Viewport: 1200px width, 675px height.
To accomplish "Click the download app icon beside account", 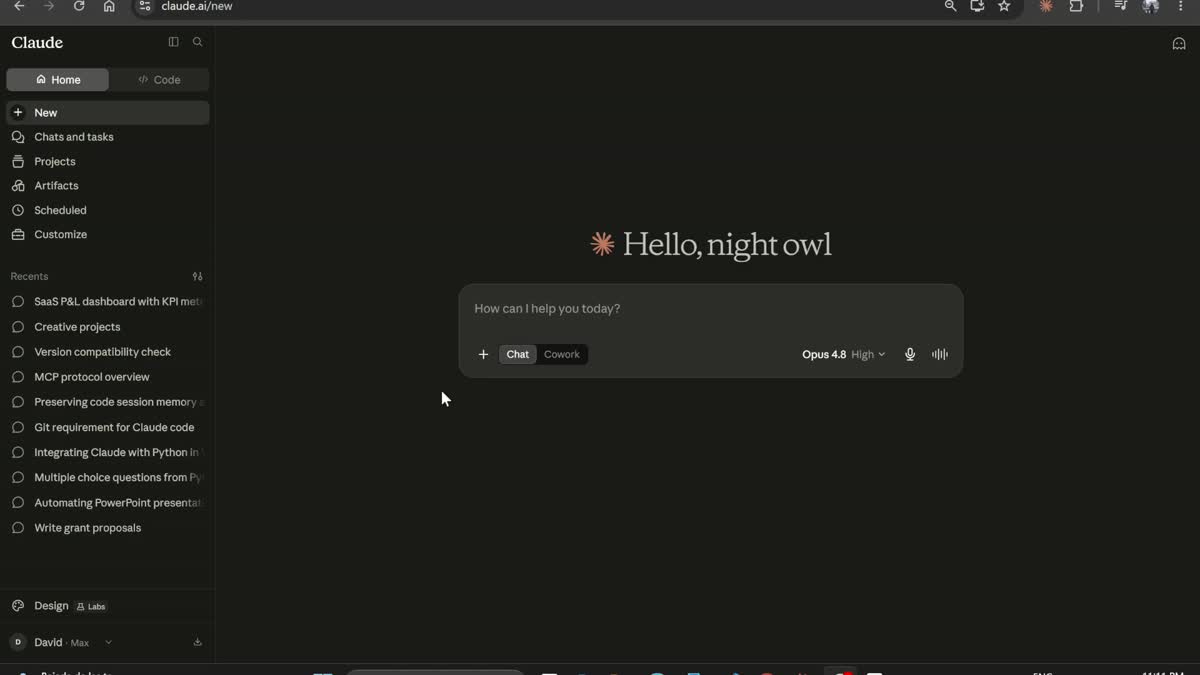I will (197, 642).
